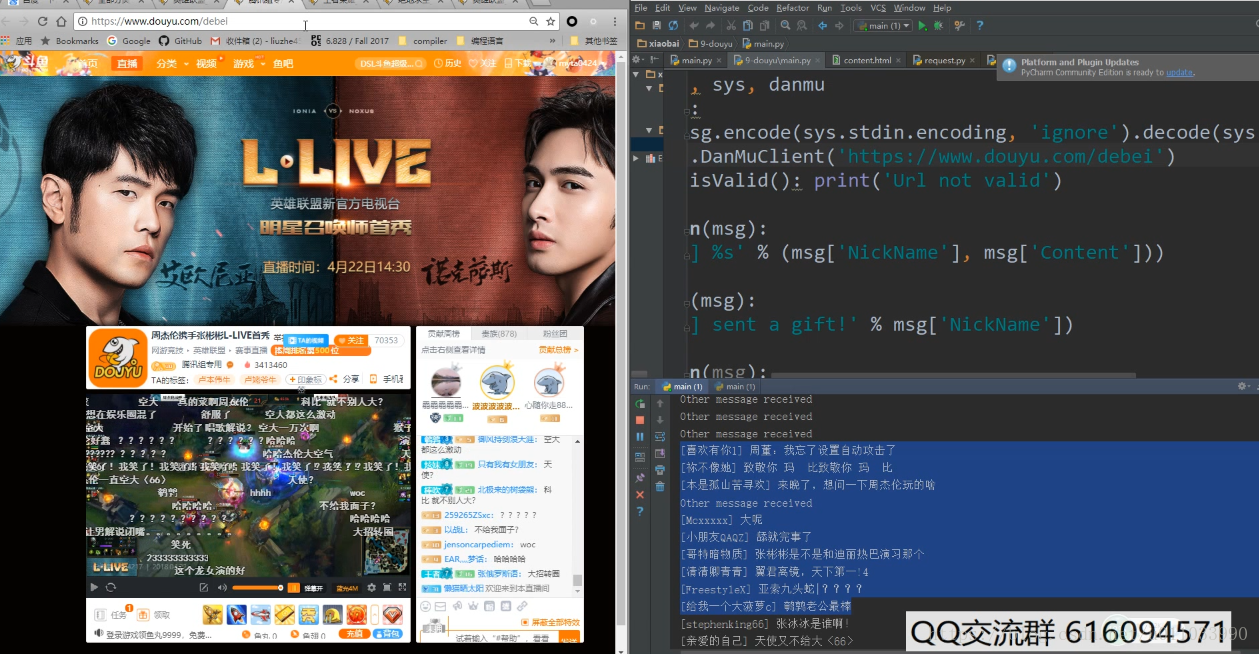Switch to the request.py editor tab

click(x=944, y=60)
